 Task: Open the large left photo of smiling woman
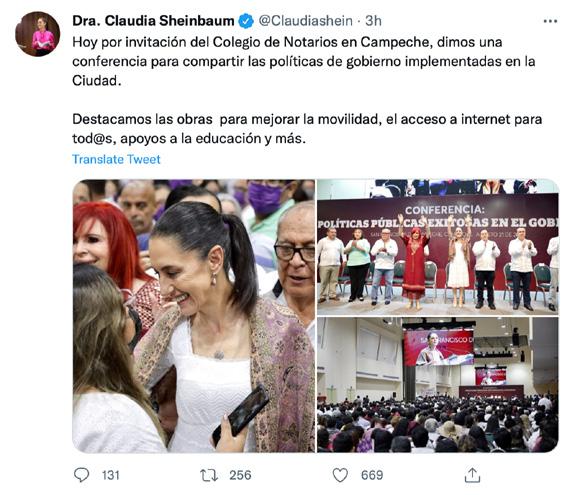click(194, 316)
